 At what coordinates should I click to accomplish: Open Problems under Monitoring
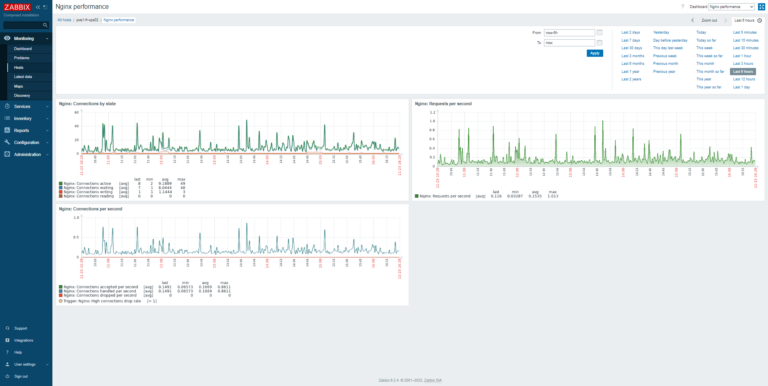click(x=22, y=58)
